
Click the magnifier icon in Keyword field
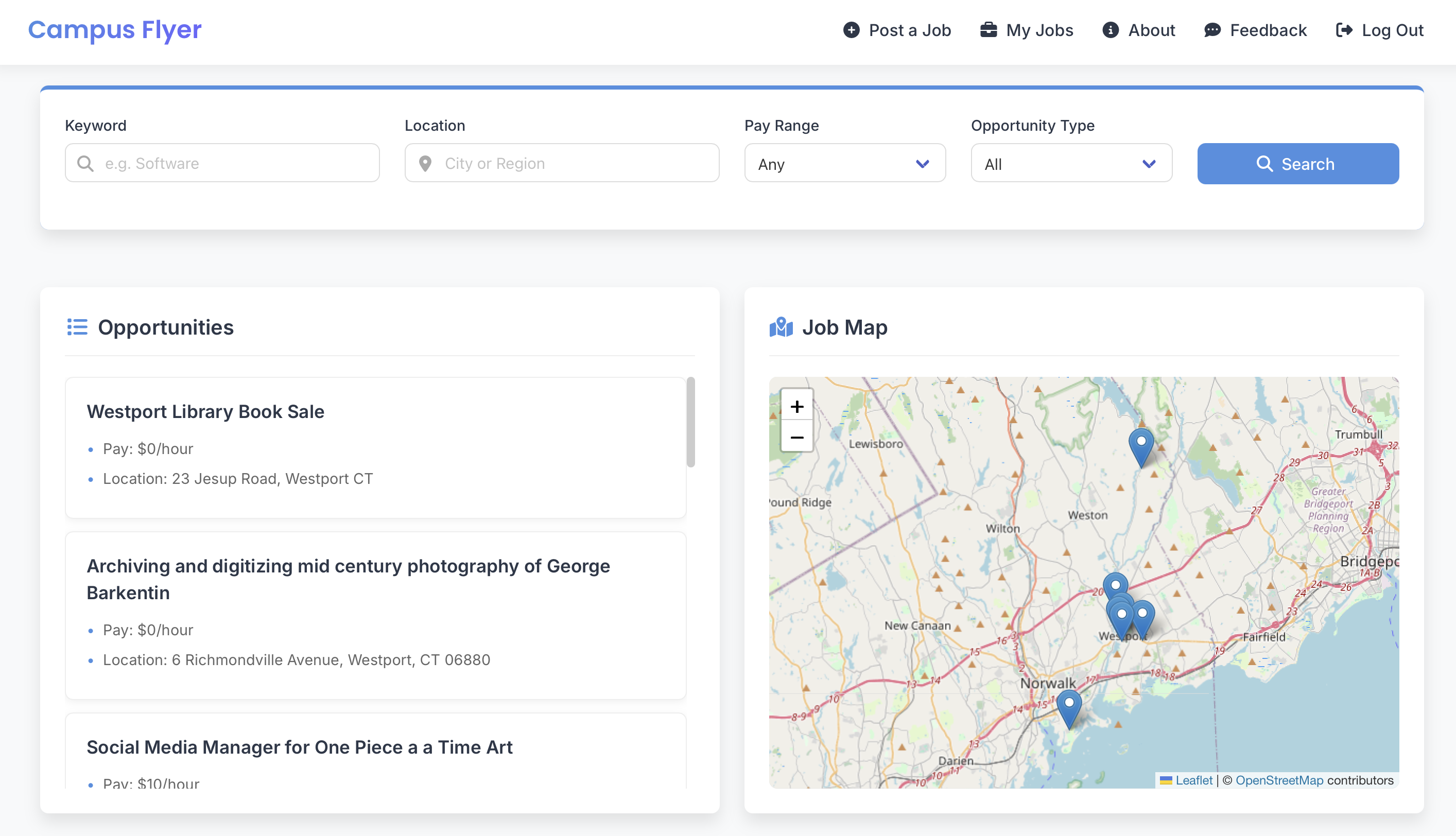point(85,164)
